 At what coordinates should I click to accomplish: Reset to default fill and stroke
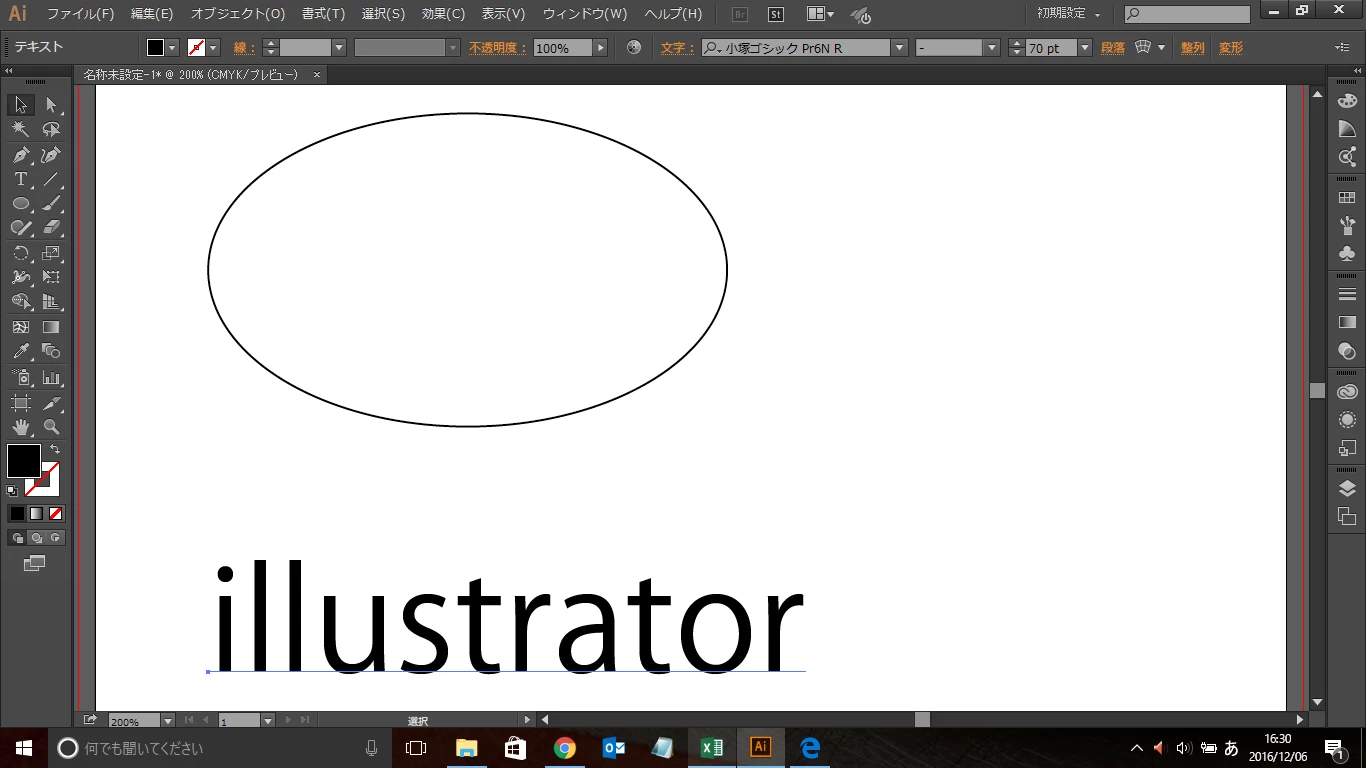[x=12, y=491]
